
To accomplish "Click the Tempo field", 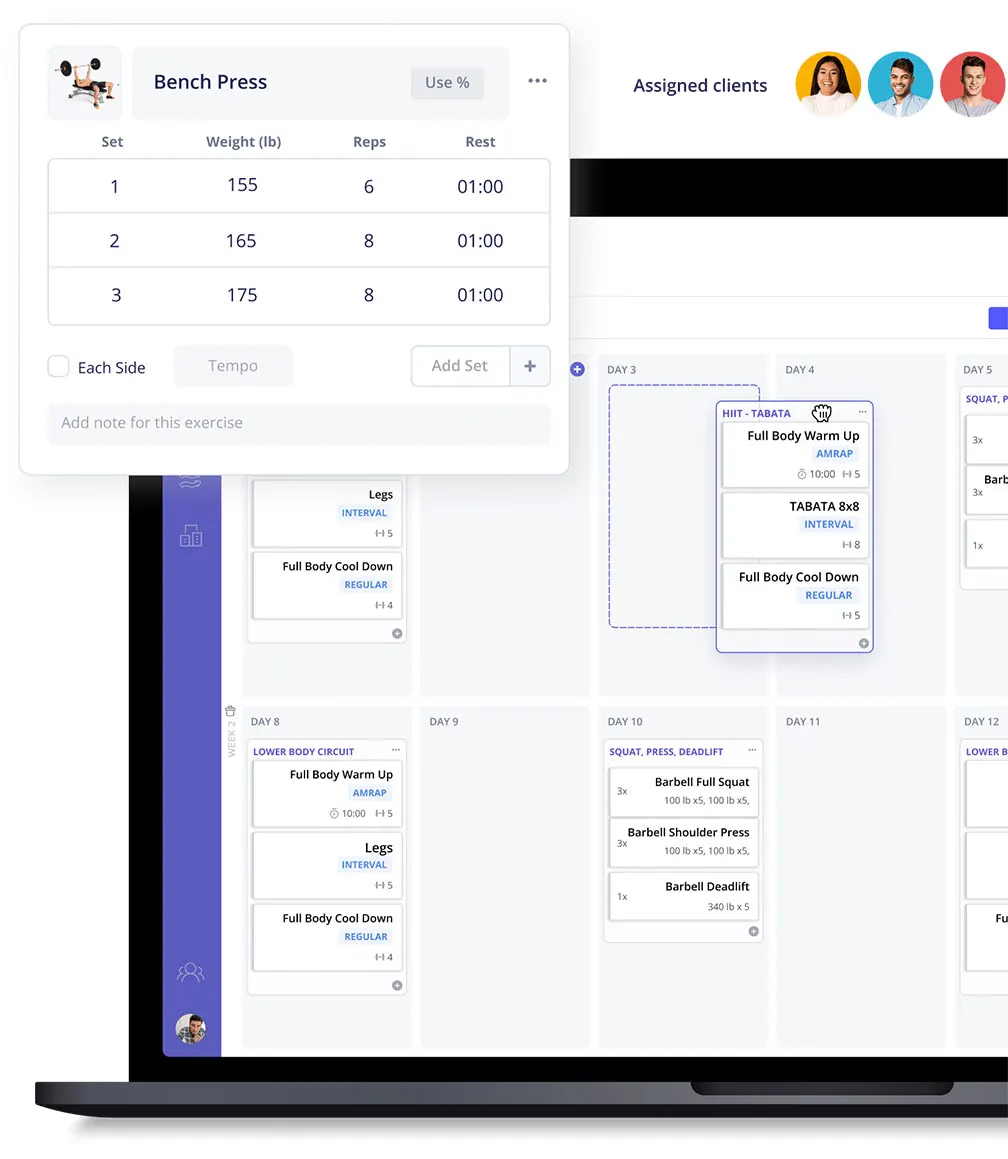I will pos(233,366).
